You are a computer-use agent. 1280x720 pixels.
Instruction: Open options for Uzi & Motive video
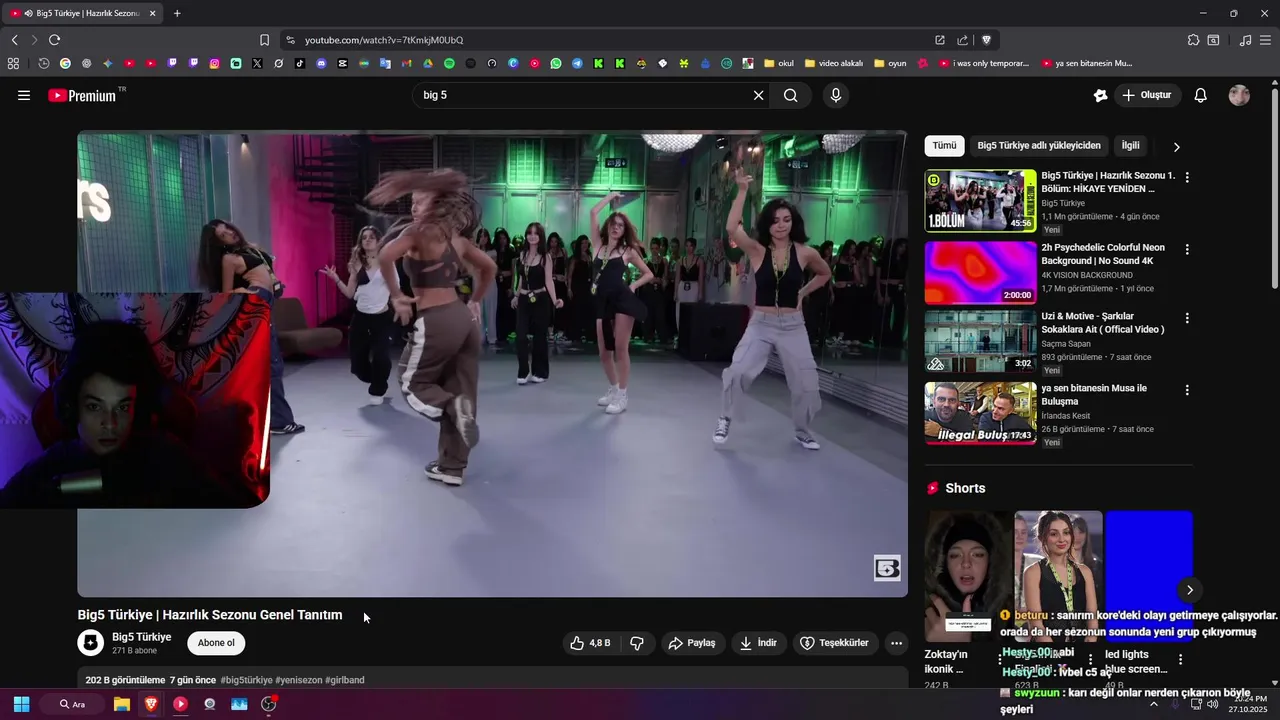1187,318
